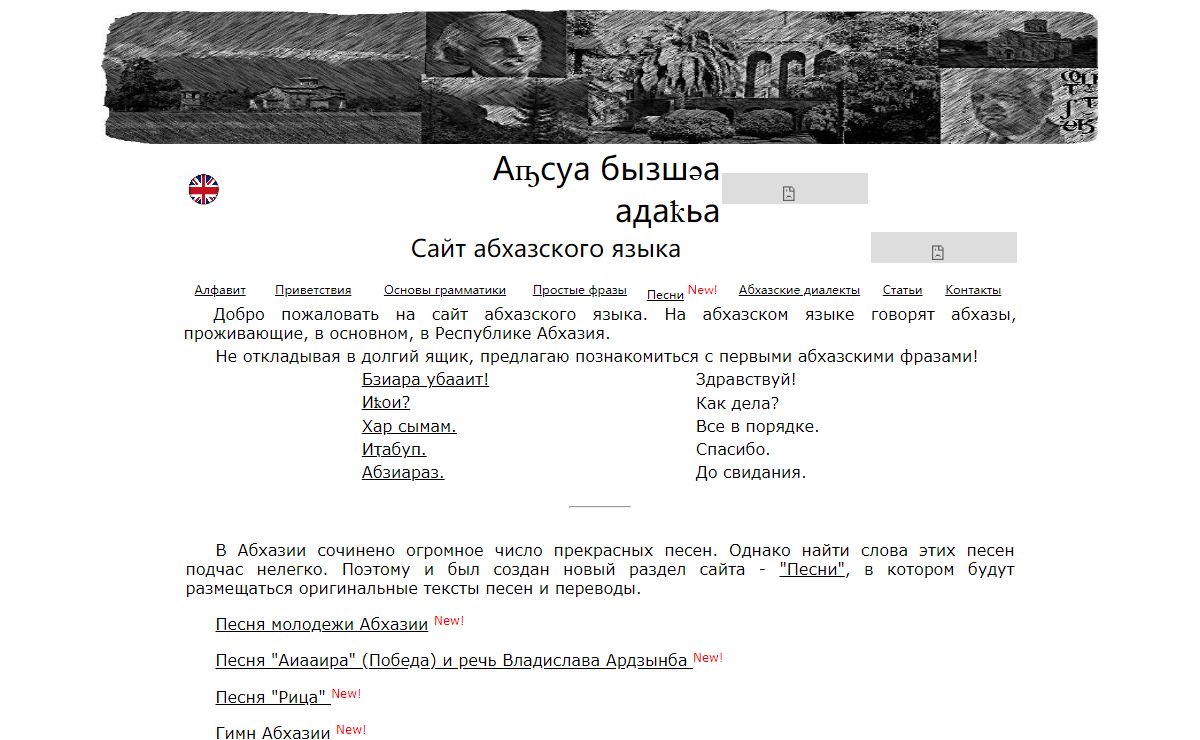Image resolution: width=1200 pixels, height=740 pixels.
Task: Open the Алфавит menu page
Action: click(x=220, y=290)
